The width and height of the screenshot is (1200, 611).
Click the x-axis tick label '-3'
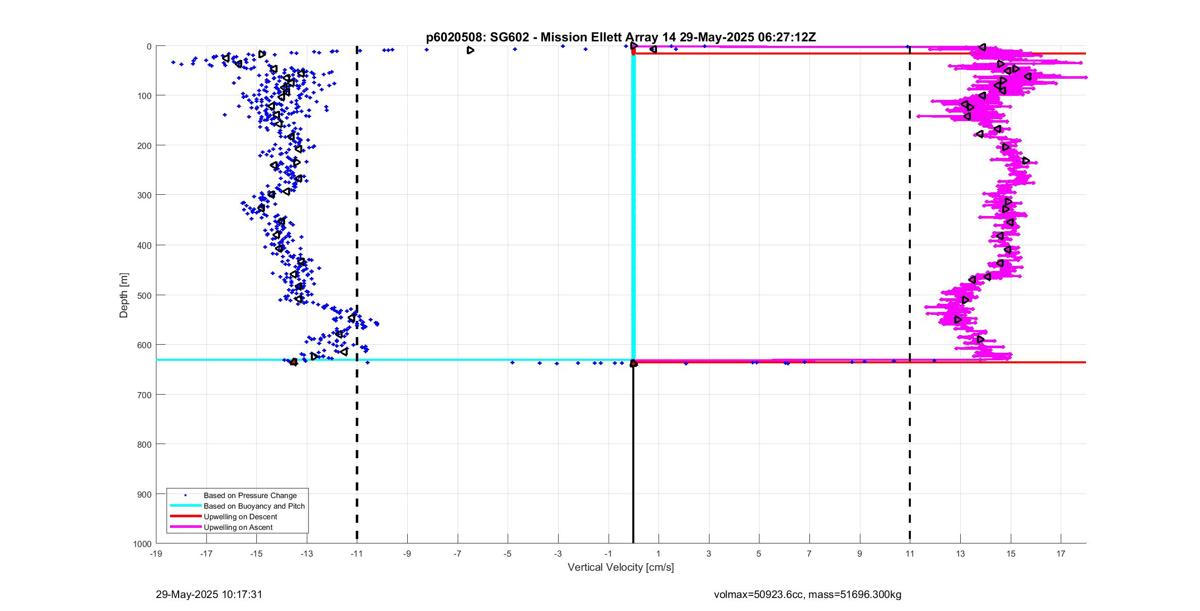point(558,553)
